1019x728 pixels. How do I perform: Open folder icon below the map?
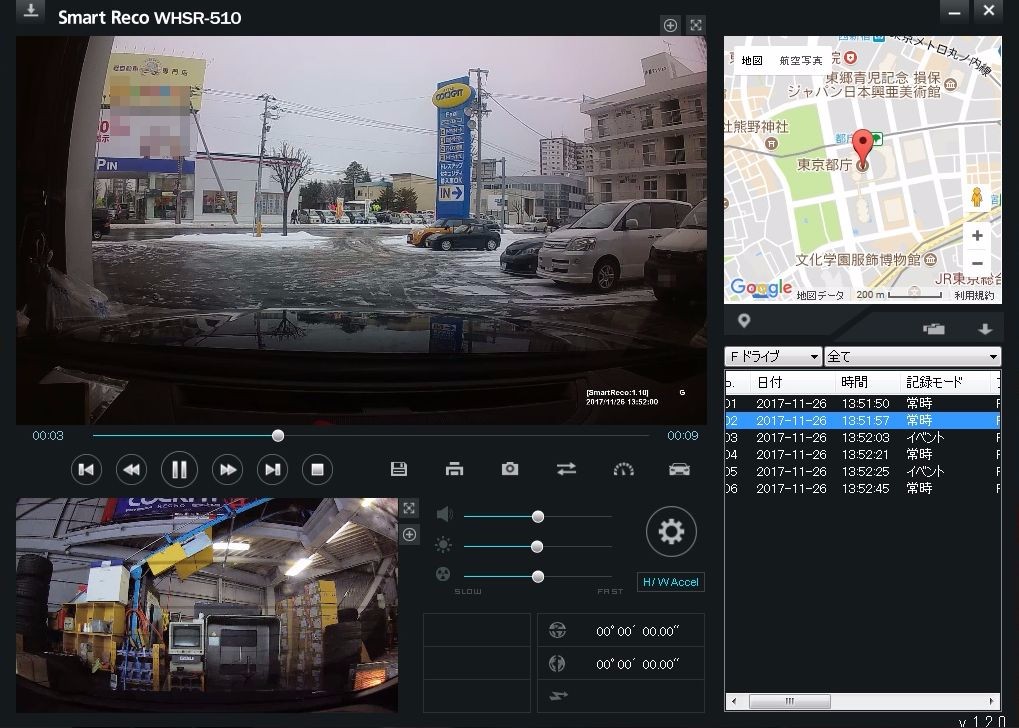click(933, 328)
